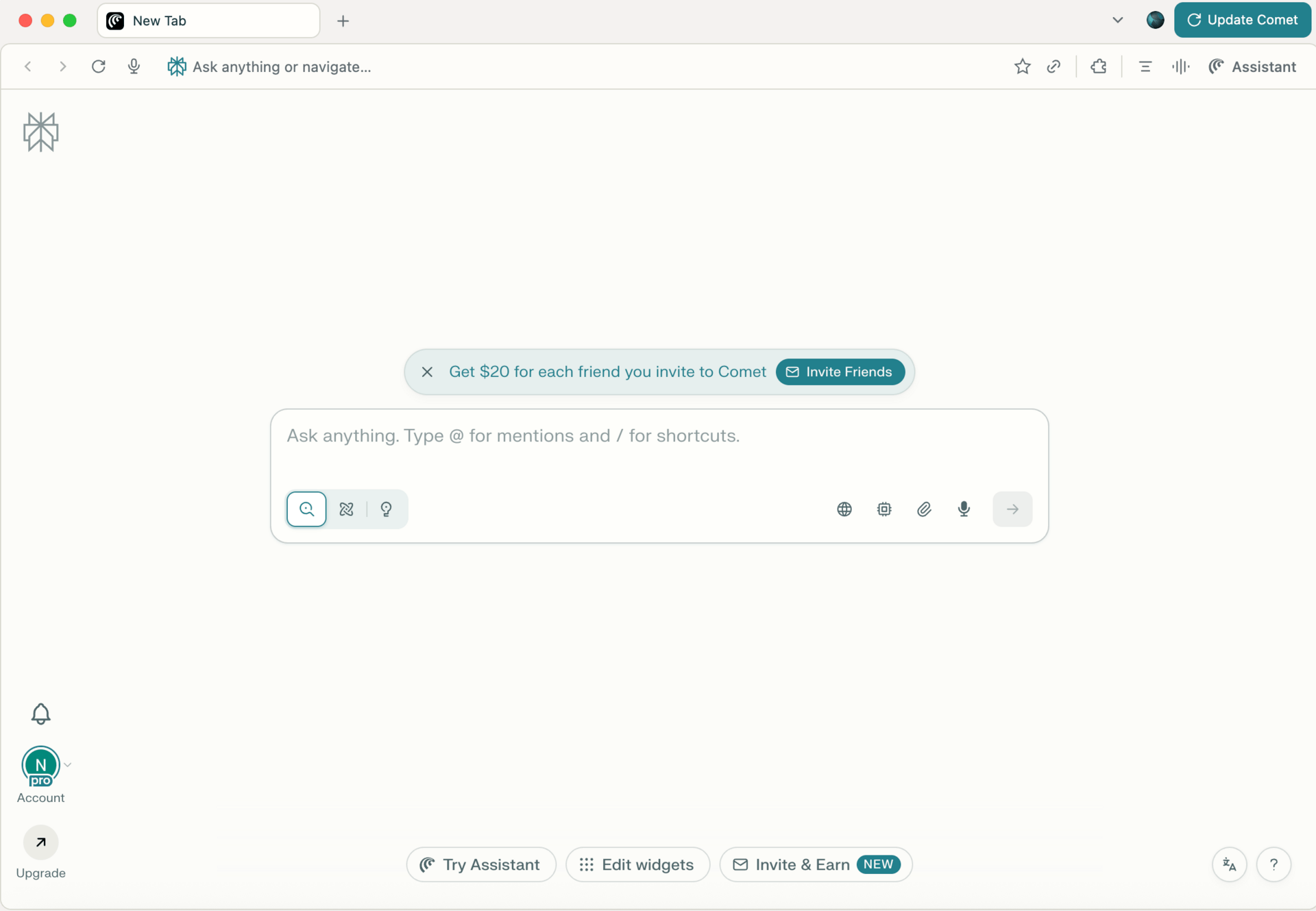1316x911 pixels.
Task: Bookmark page with the star icon
Action: point(1022,66)
